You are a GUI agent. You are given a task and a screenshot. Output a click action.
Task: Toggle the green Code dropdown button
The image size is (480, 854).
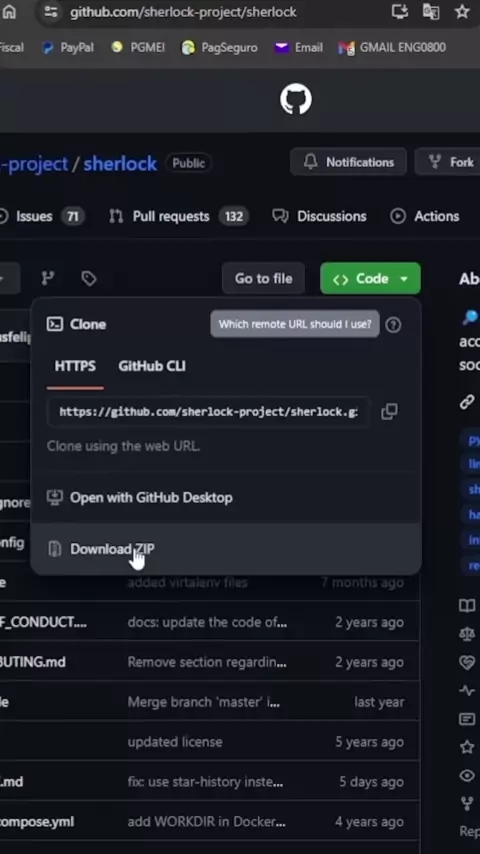pos(370,278)
